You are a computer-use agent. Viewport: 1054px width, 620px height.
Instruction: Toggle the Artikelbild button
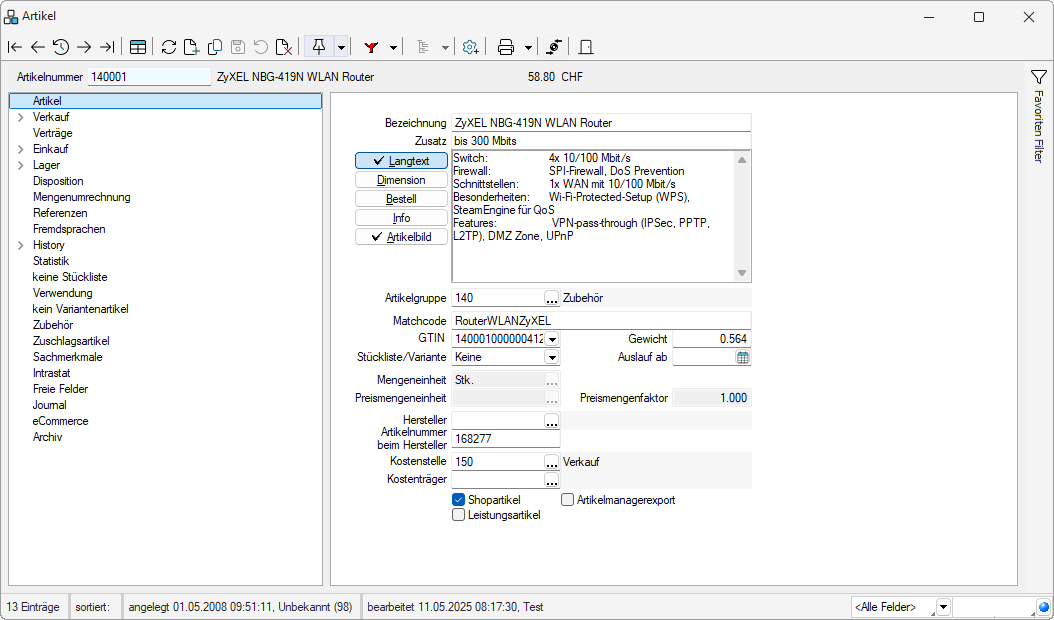click(x=401, y=237)
